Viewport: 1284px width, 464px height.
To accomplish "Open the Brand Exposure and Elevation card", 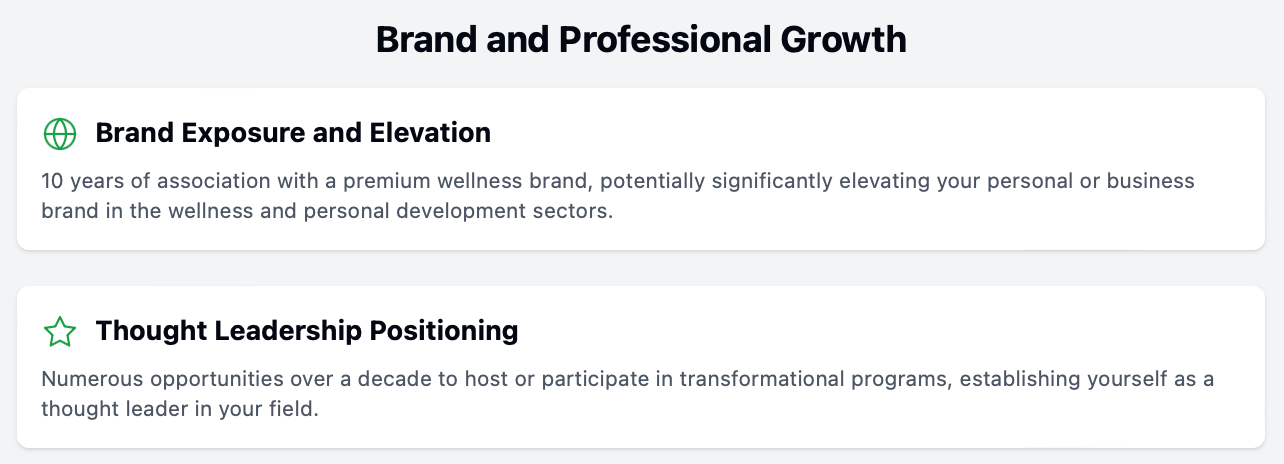I will click(x=641, y=169).
